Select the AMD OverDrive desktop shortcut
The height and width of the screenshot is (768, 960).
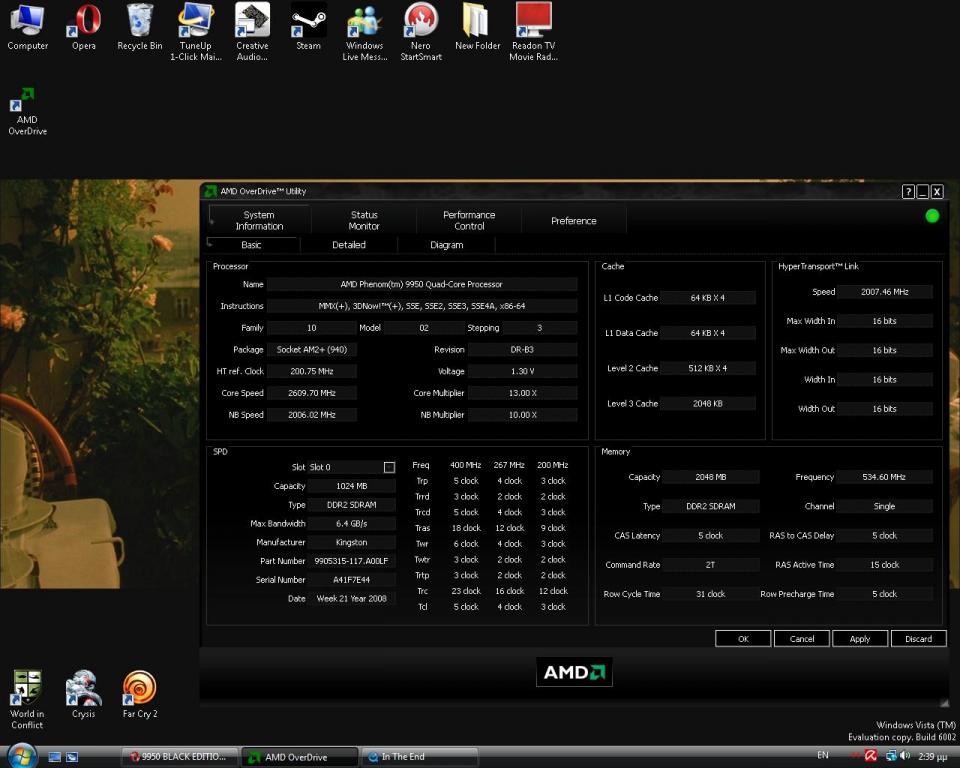28,111
